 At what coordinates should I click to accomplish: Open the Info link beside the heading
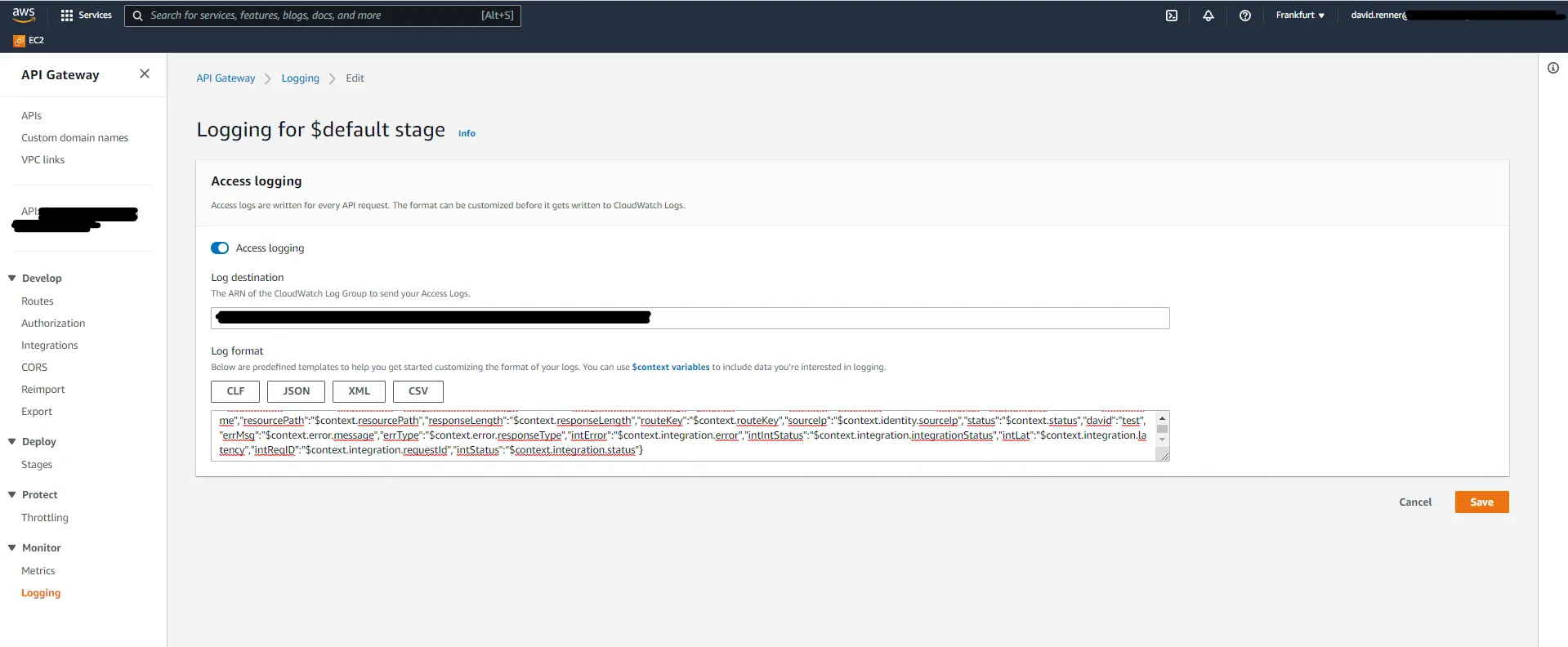467,133
